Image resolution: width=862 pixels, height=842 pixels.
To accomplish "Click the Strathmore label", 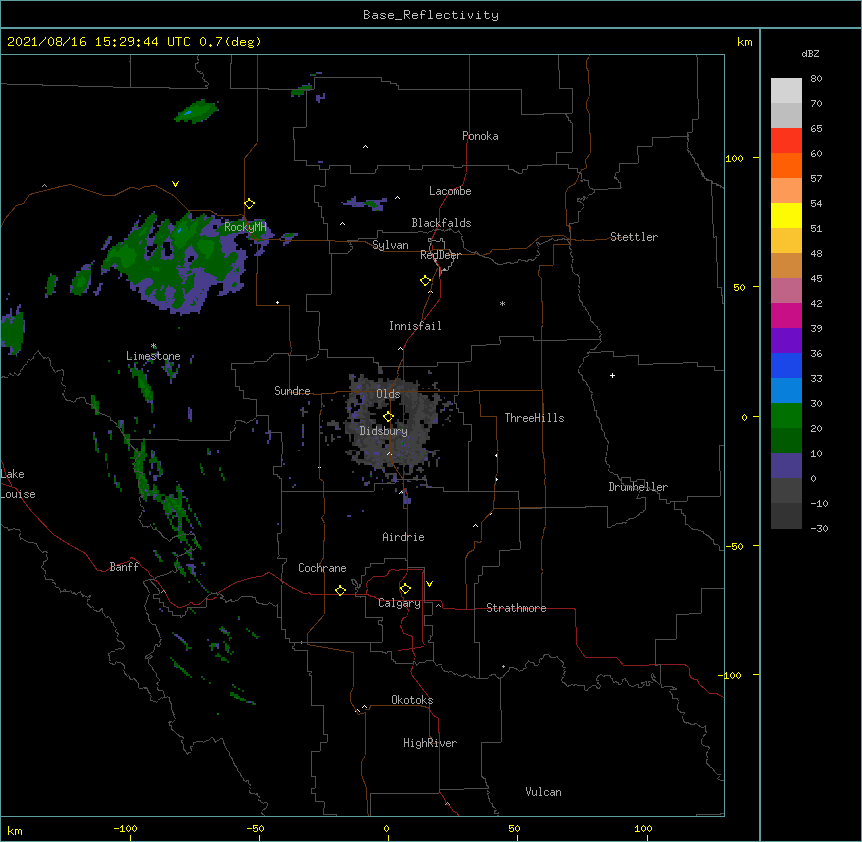I will click(x=516, y=608).
